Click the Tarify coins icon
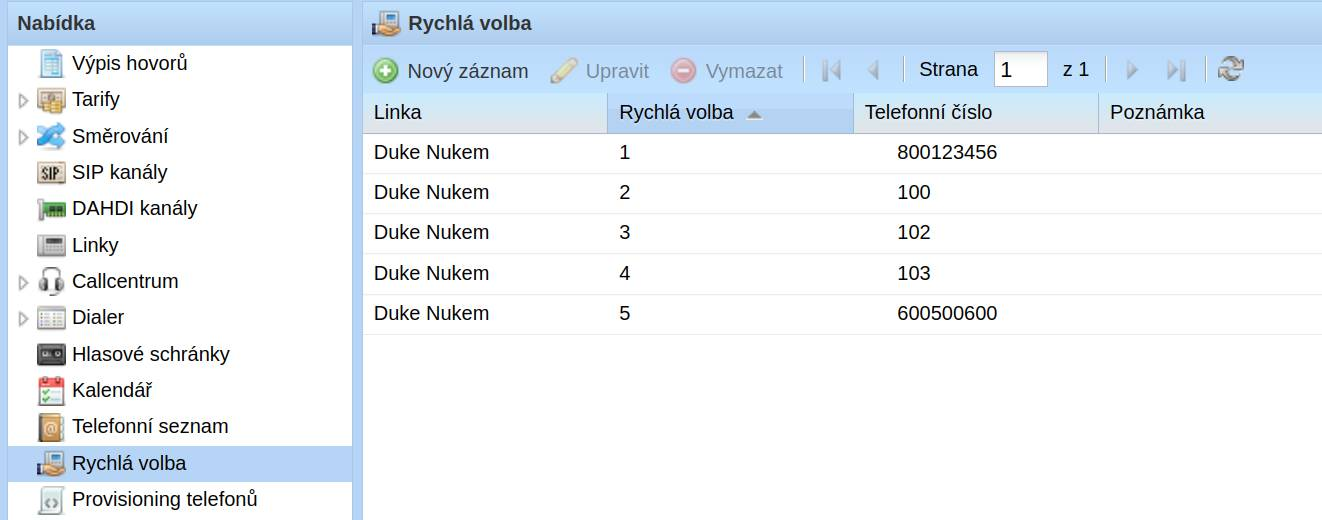 [x=51, y=100]
